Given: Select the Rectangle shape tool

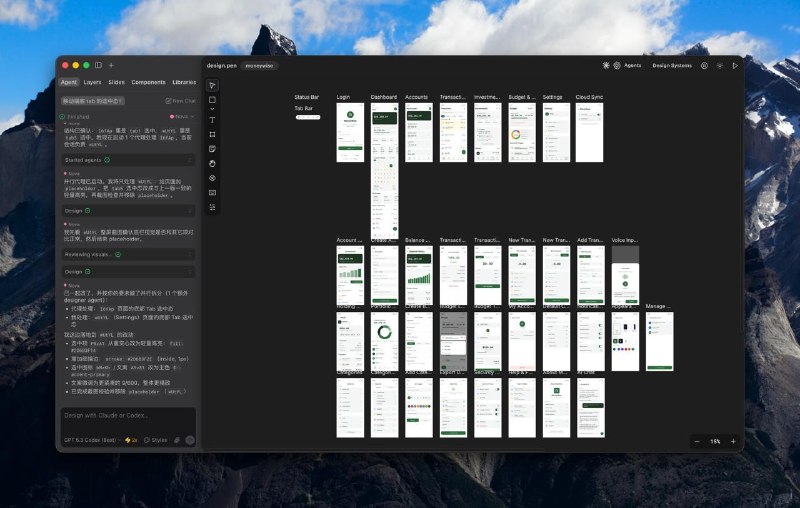Looking at the screenshot, I should (212, 100).
